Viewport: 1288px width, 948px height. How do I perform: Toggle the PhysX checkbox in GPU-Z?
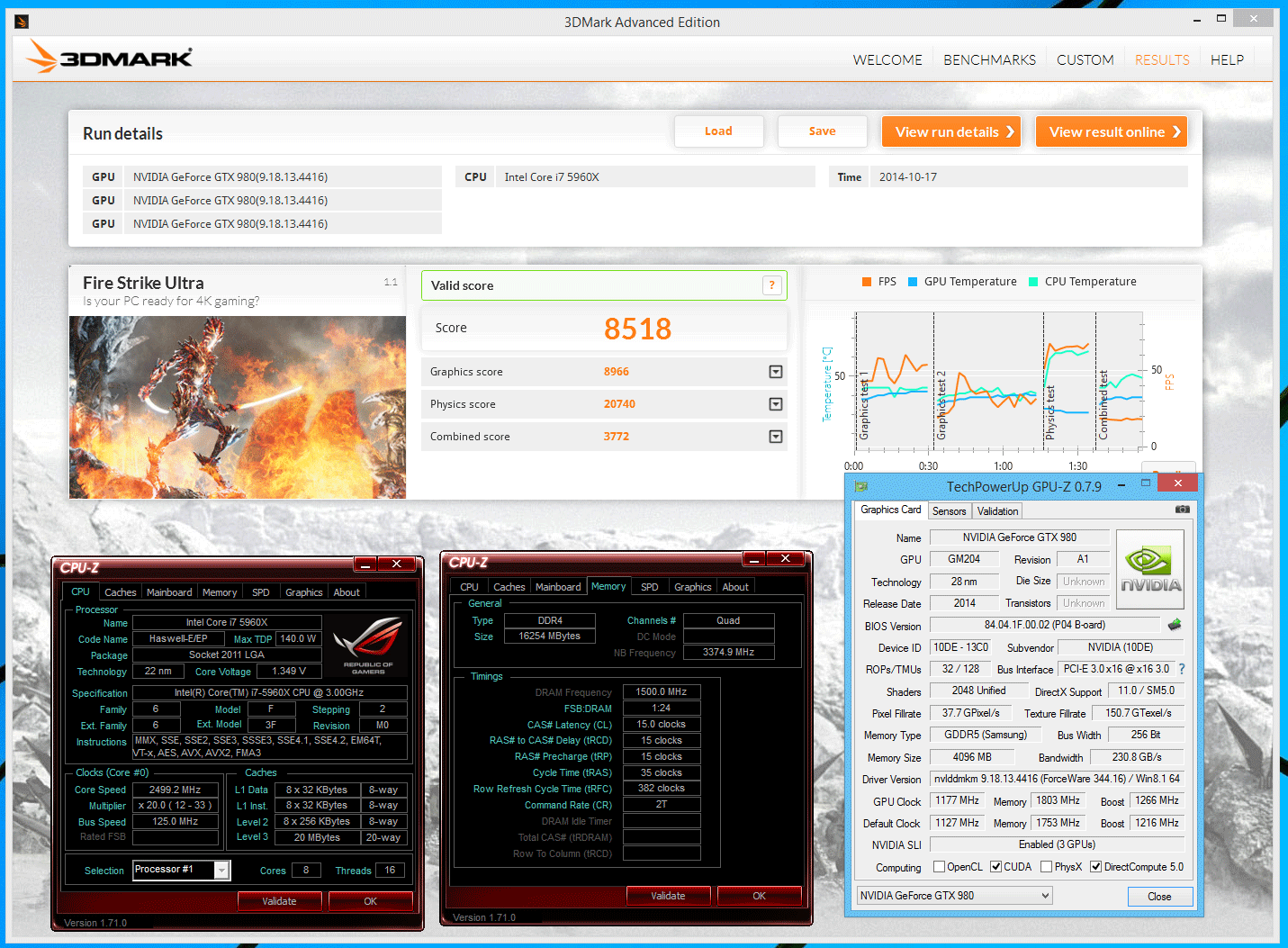point(1047,867)
